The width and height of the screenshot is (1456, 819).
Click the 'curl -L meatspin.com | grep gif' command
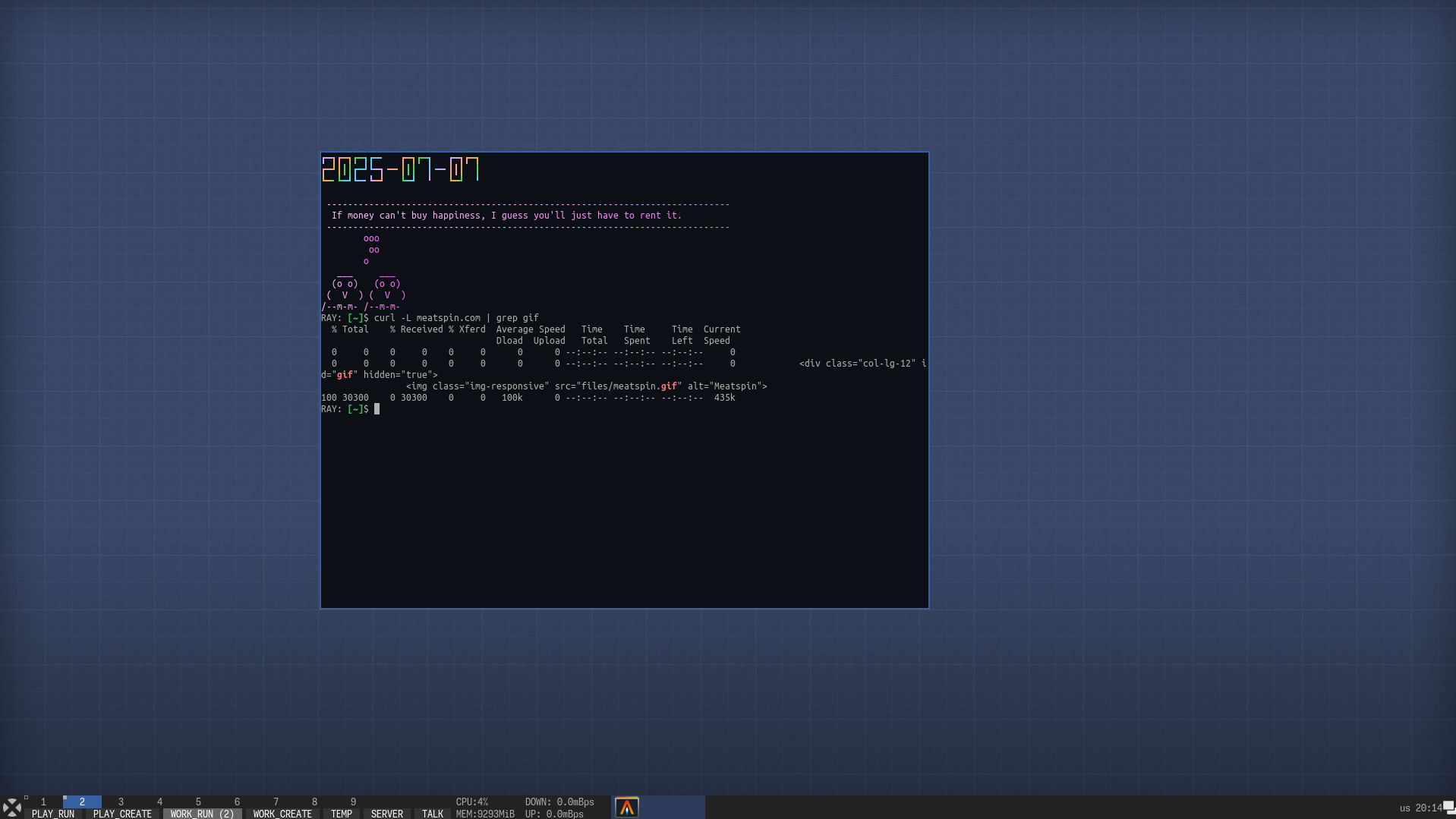[x=456, y=318]
